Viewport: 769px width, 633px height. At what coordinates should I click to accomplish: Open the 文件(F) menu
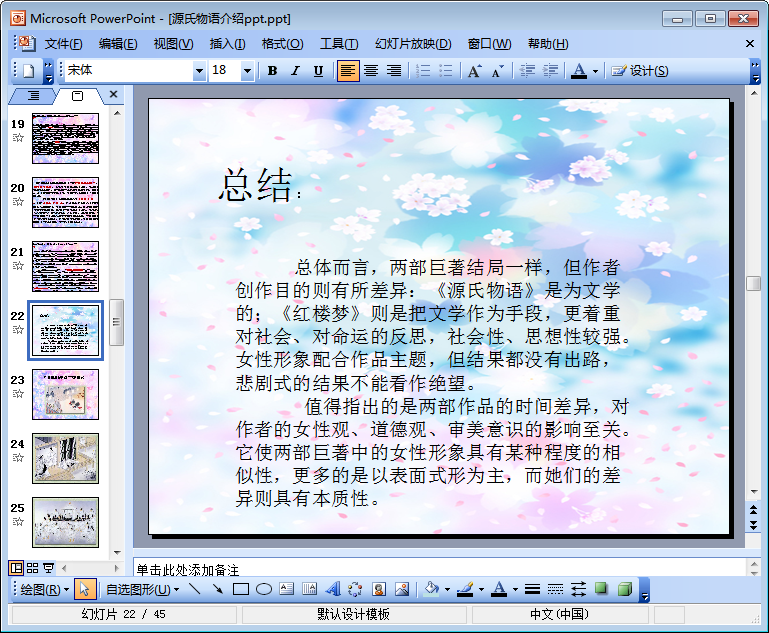coord(63,44)
